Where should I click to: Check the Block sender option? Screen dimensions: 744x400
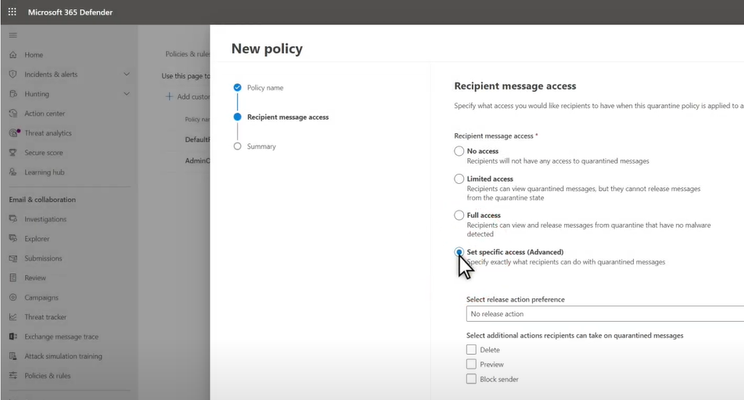pos(471,379)
